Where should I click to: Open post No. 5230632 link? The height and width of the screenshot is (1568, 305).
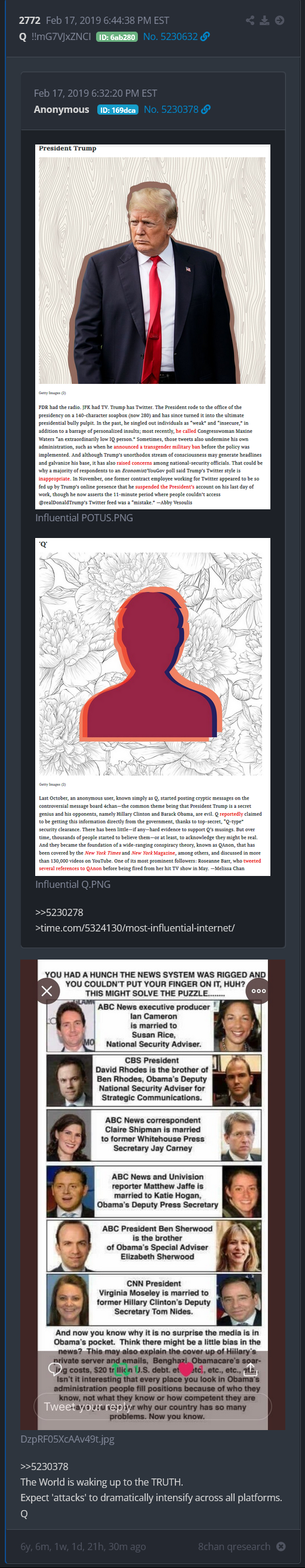[x=171, y=36]
